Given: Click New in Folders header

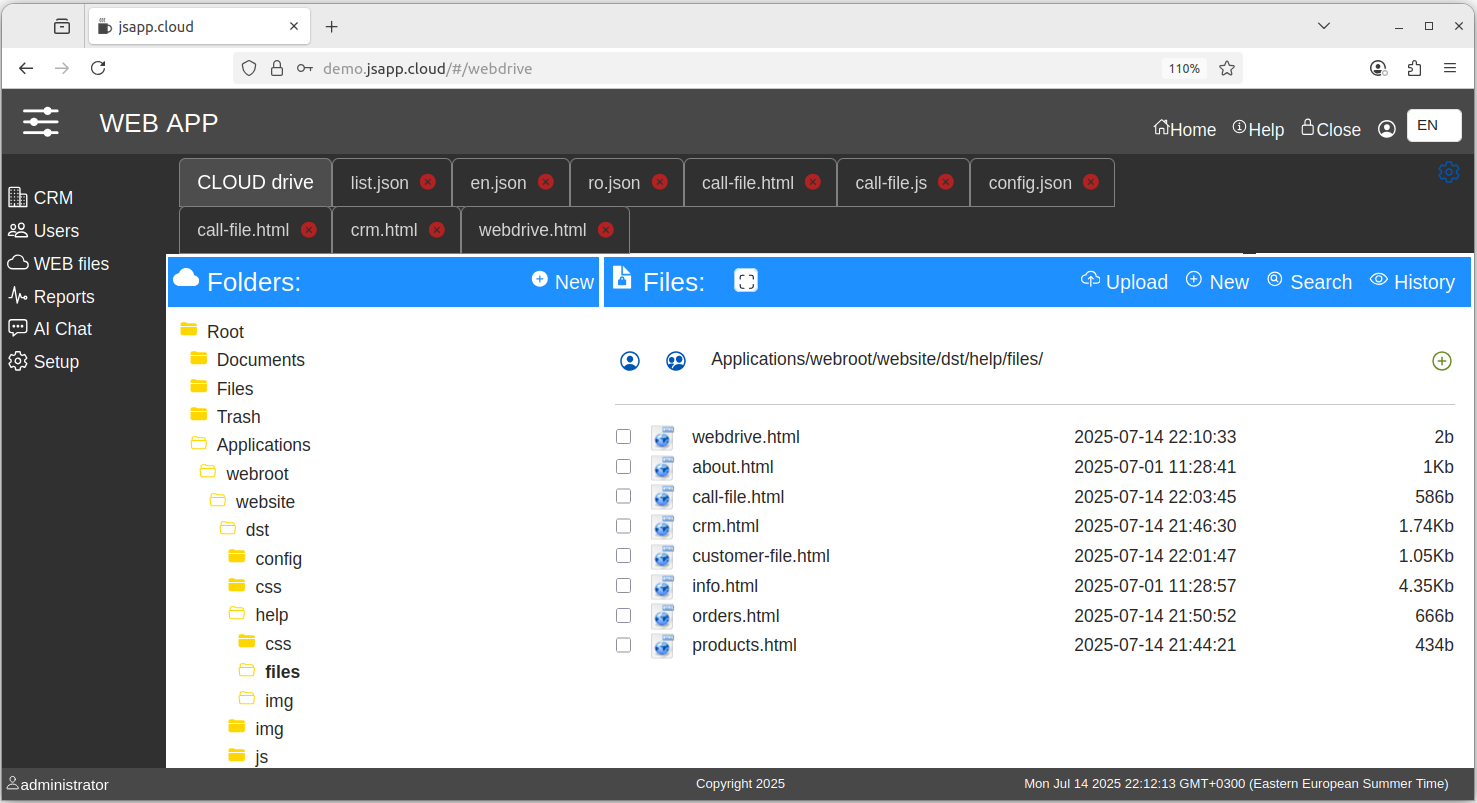Looking at the screenshot, I should (x=563, y=282).
